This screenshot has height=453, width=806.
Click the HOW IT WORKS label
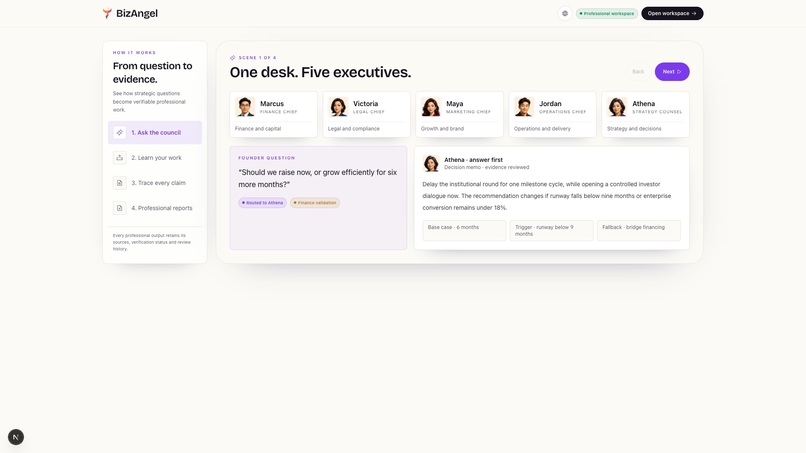click(134, 52)
